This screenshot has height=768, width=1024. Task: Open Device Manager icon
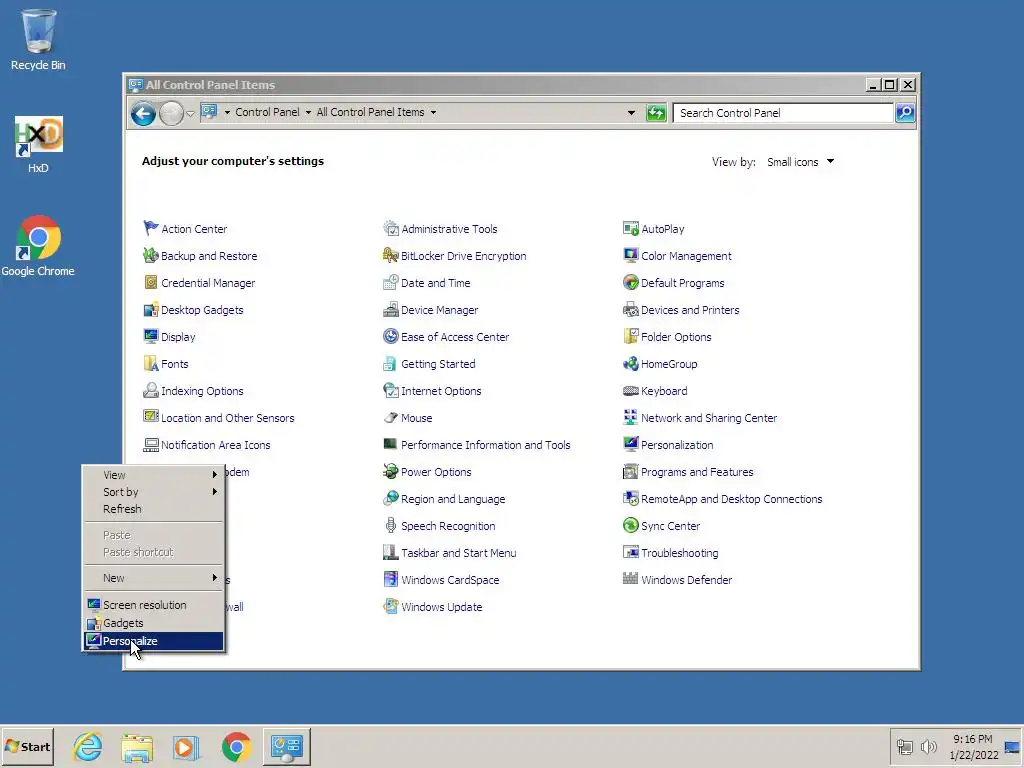click(391, 310)
